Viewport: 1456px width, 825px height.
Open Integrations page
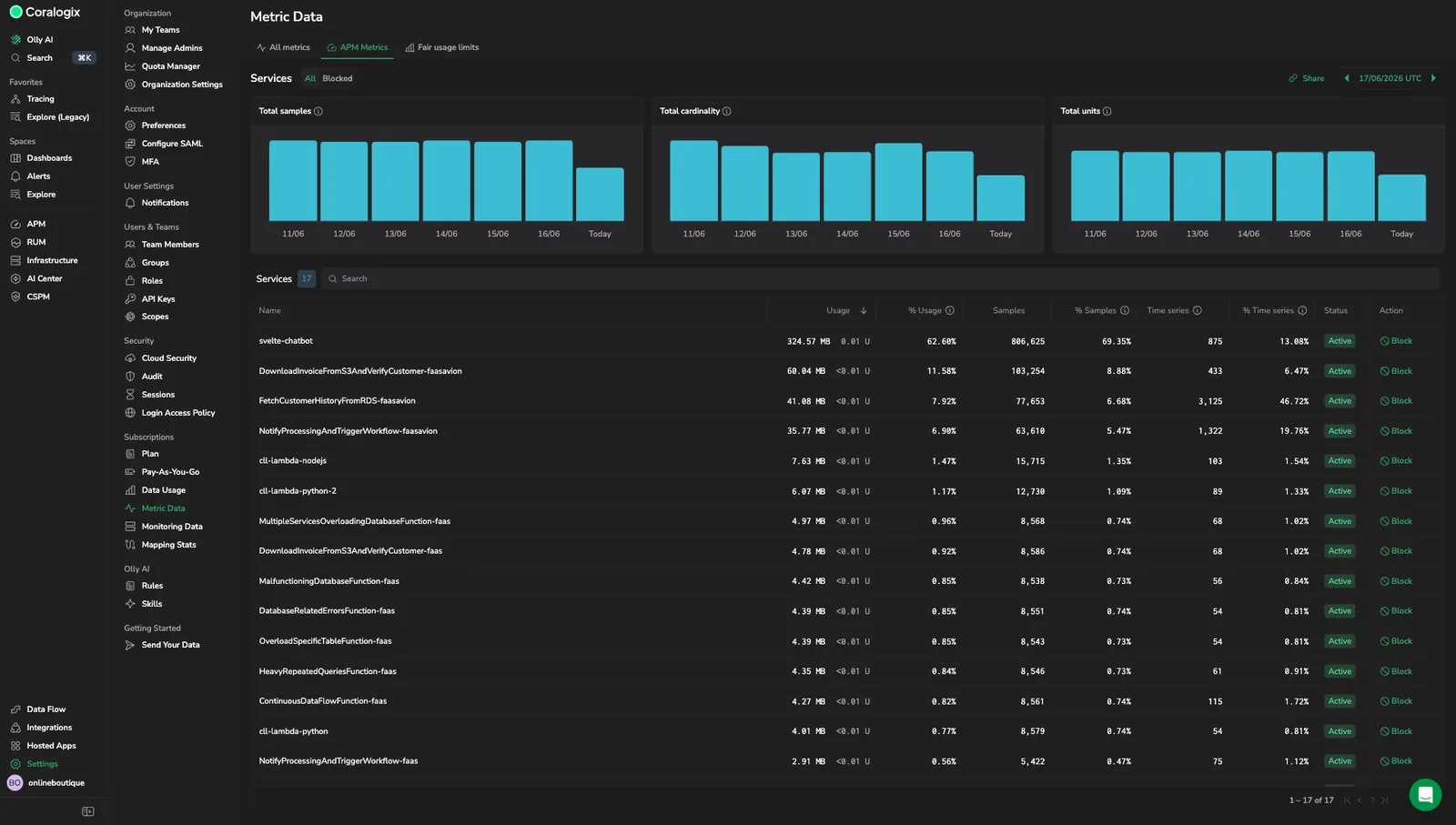point(49,727)
